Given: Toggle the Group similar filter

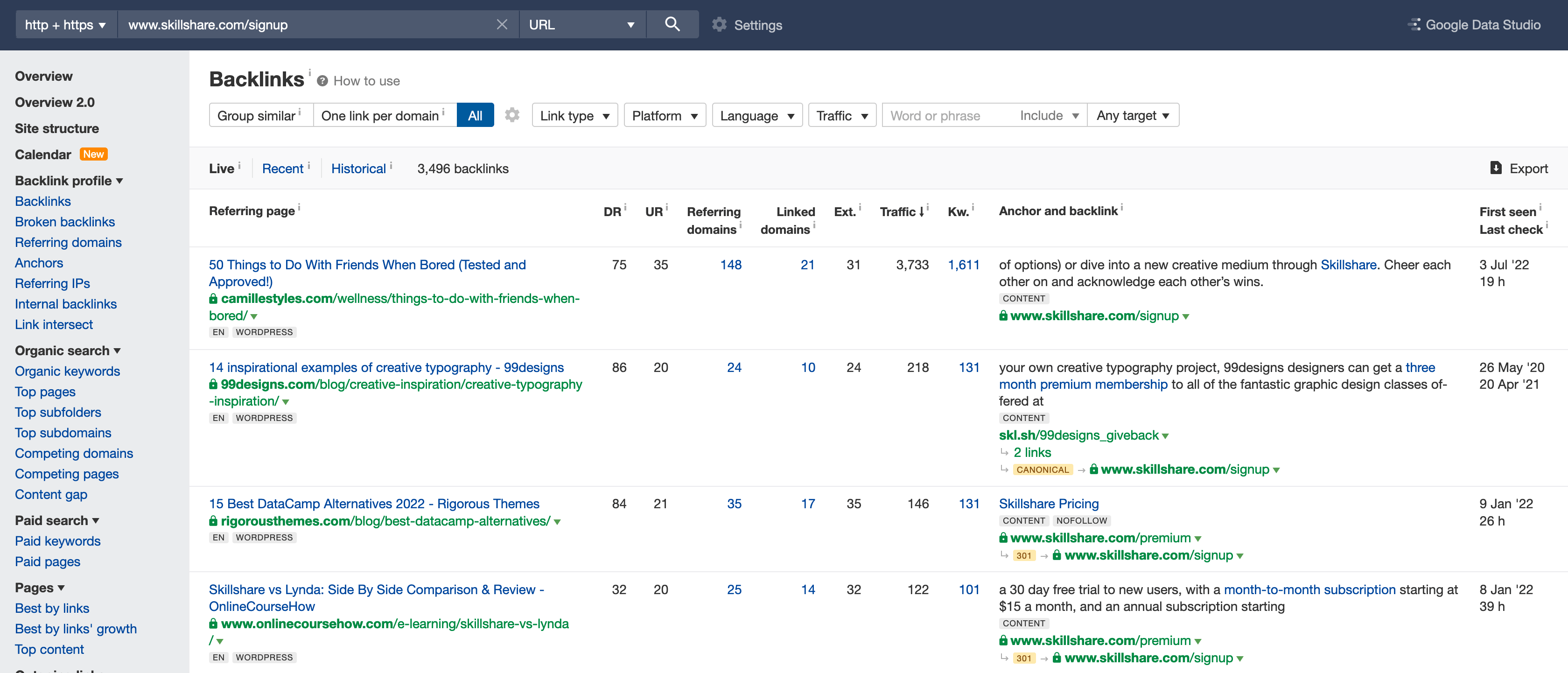Looking at the screenshot, I should (258, 115).
